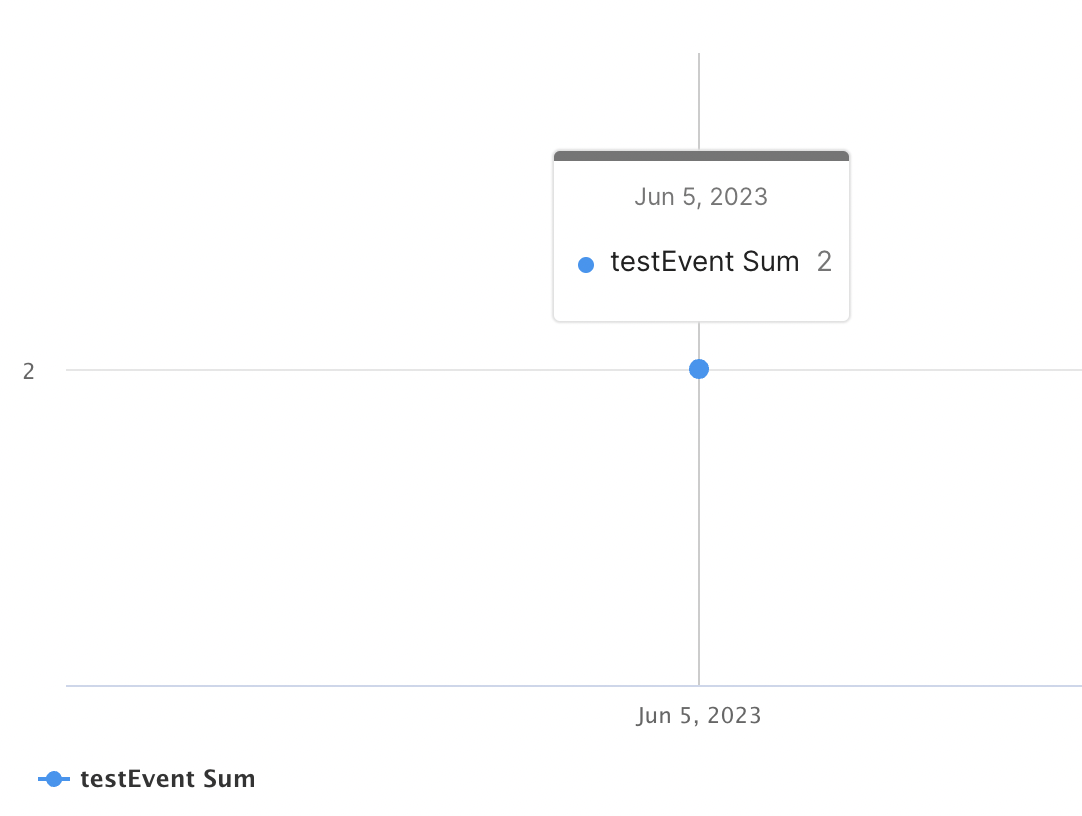Click the blue data point on the chart
Viewport: 1082px width, 816px height.
(x=699, y=369)
